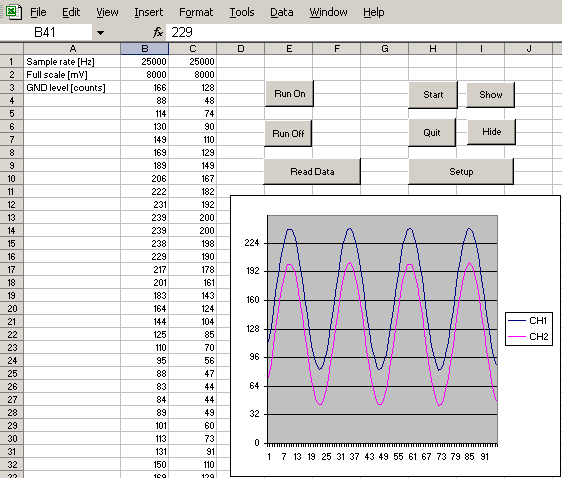Click the Hide button
The width and height of the screenshot is (562, 478).
pos(491,132)
